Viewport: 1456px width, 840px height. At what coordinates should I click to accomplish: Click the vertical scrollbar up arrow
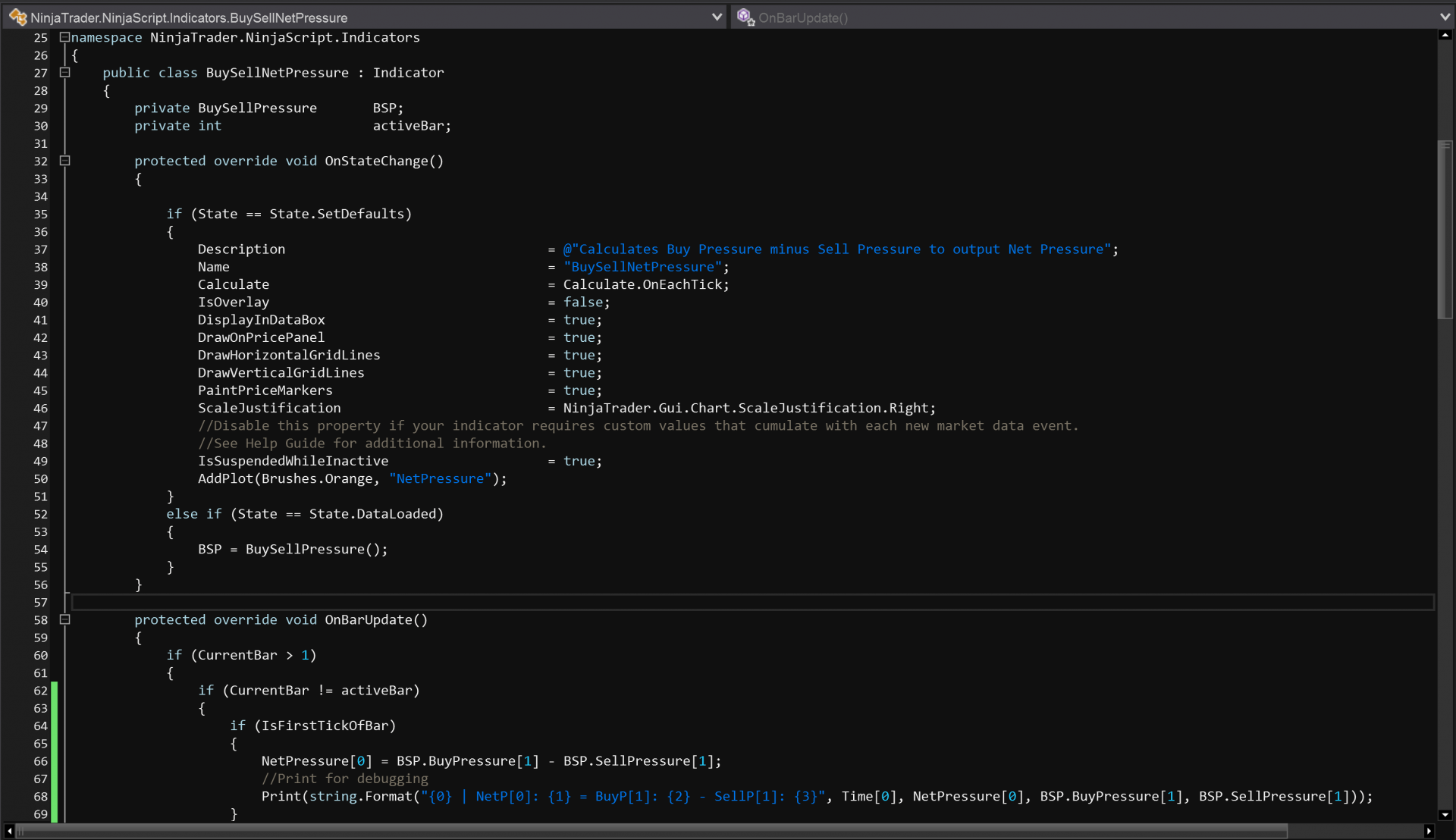click(1445, 35)
